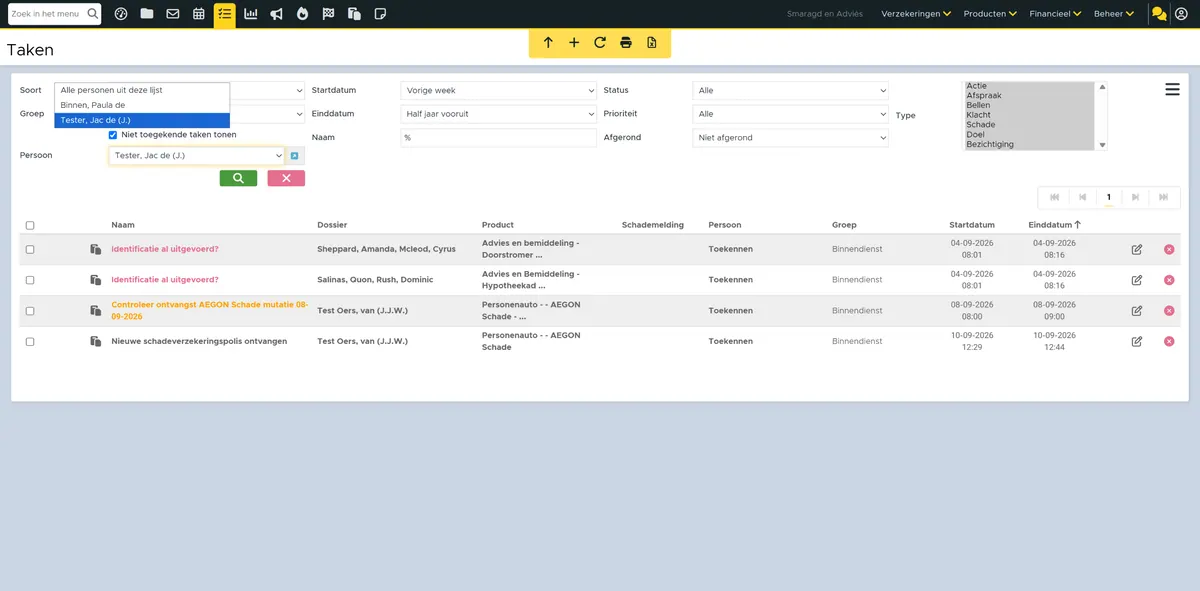Open the Status dropdown
Screen dimensions: 1200x591
tap(791, 91)
